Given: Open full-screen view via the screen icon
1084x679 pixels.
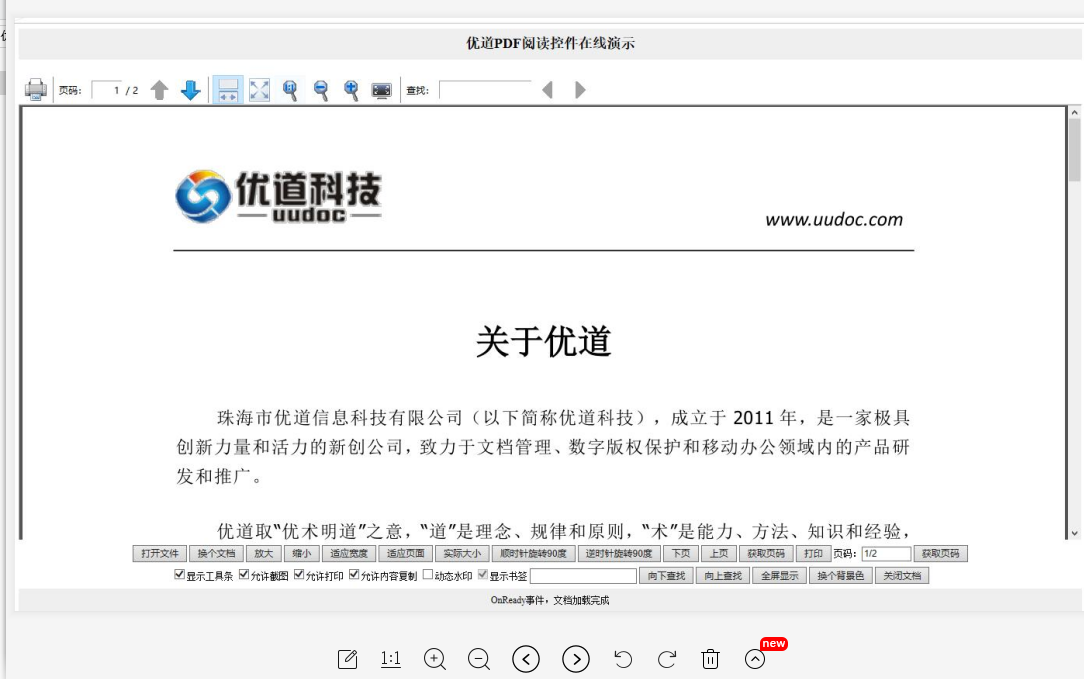Looking at the screenshot, I should click(381, 89).
